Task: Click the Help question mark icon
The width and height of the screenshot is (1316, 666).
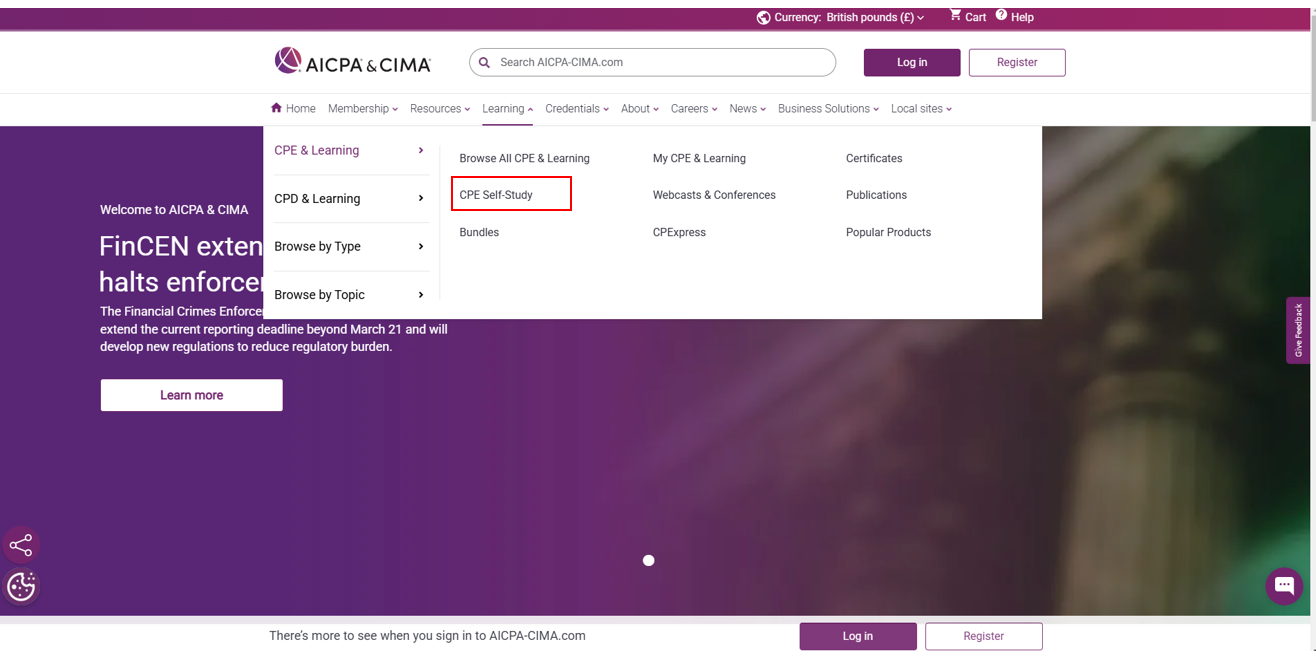Action: tap(1001, 15)
